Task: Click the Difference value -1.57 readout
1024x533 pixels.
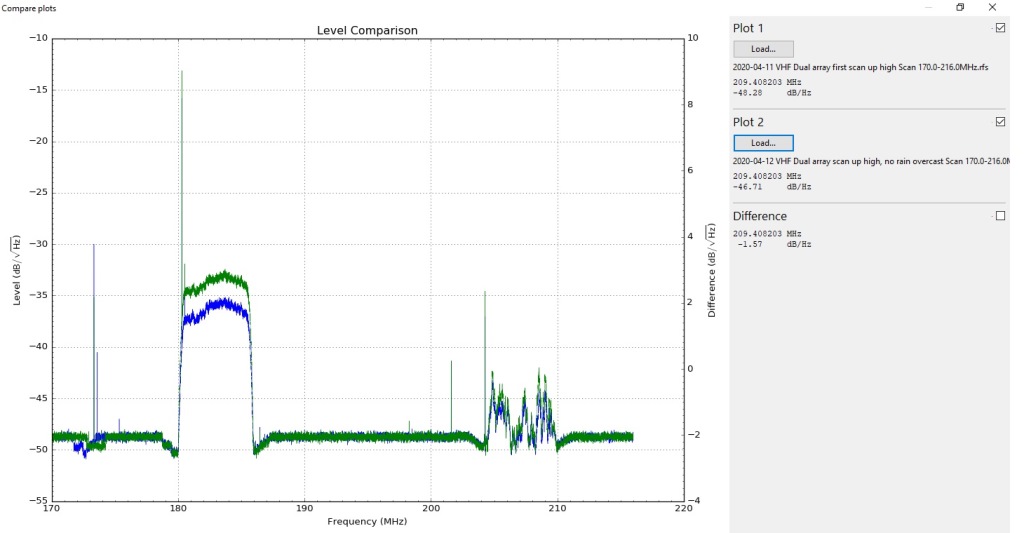Action: click(750, 243)
